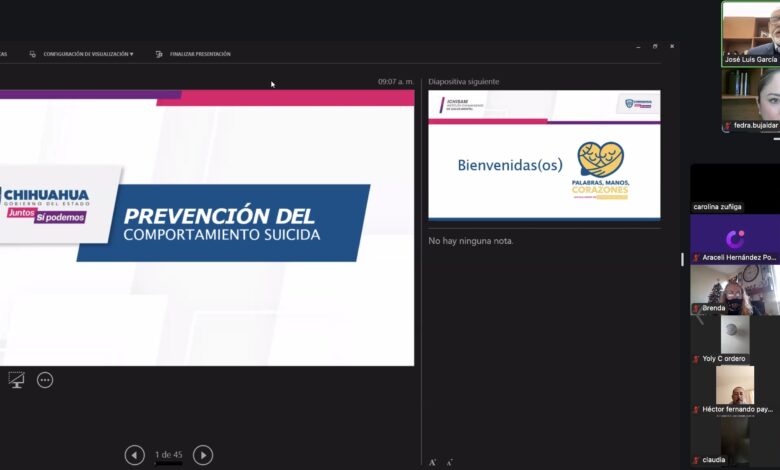Decrease notes text size
This screenshot has height=470, width=780.
pos(449,463)
